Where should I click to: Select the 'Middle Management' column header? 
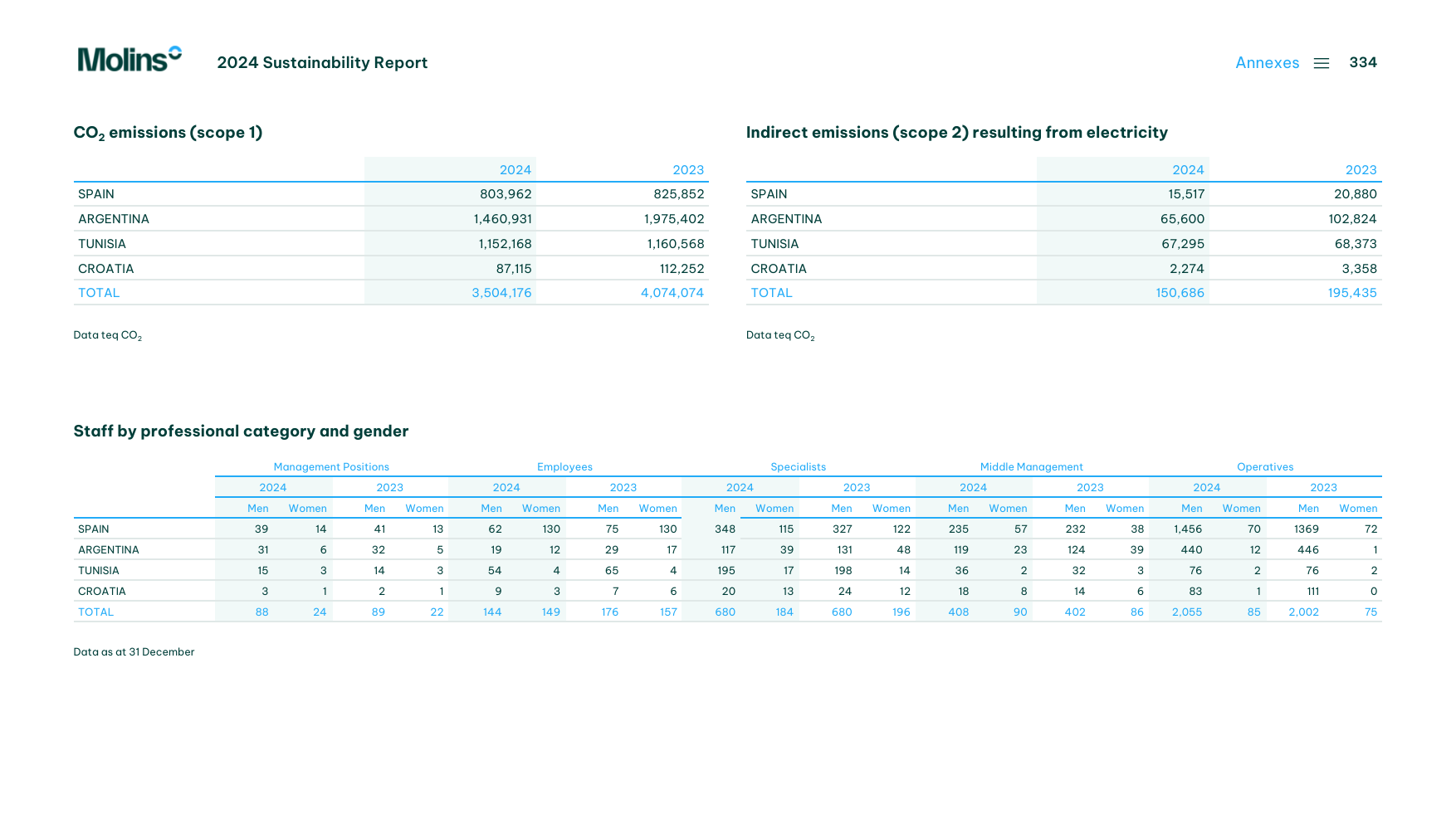tap(1032, 467)
